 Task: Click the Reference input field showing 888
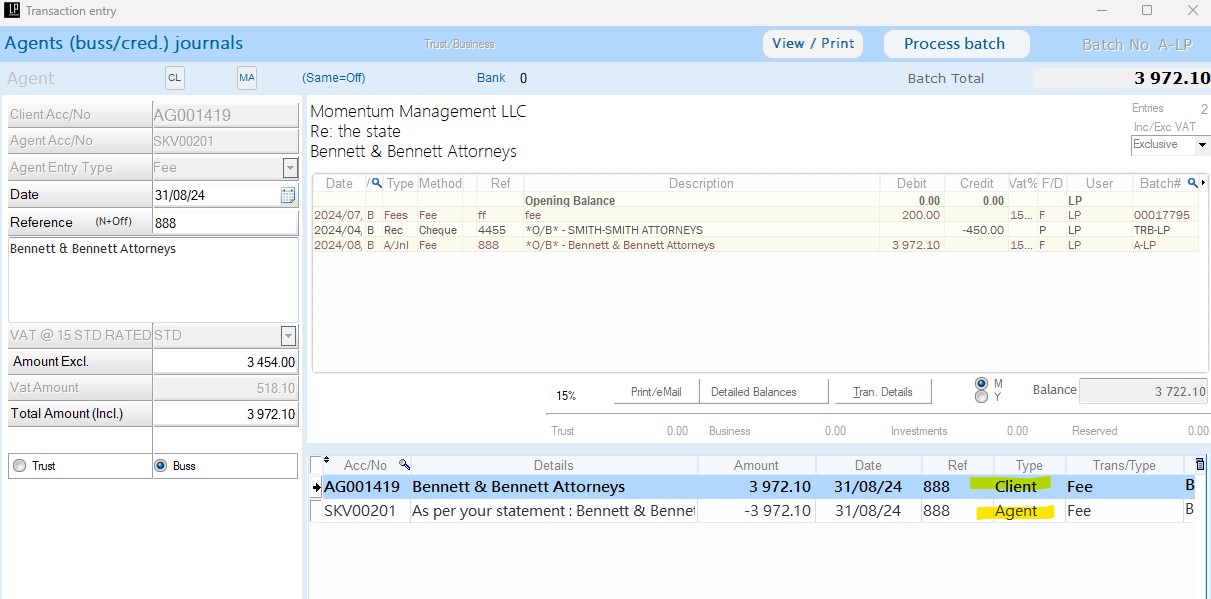pos(224,223)
